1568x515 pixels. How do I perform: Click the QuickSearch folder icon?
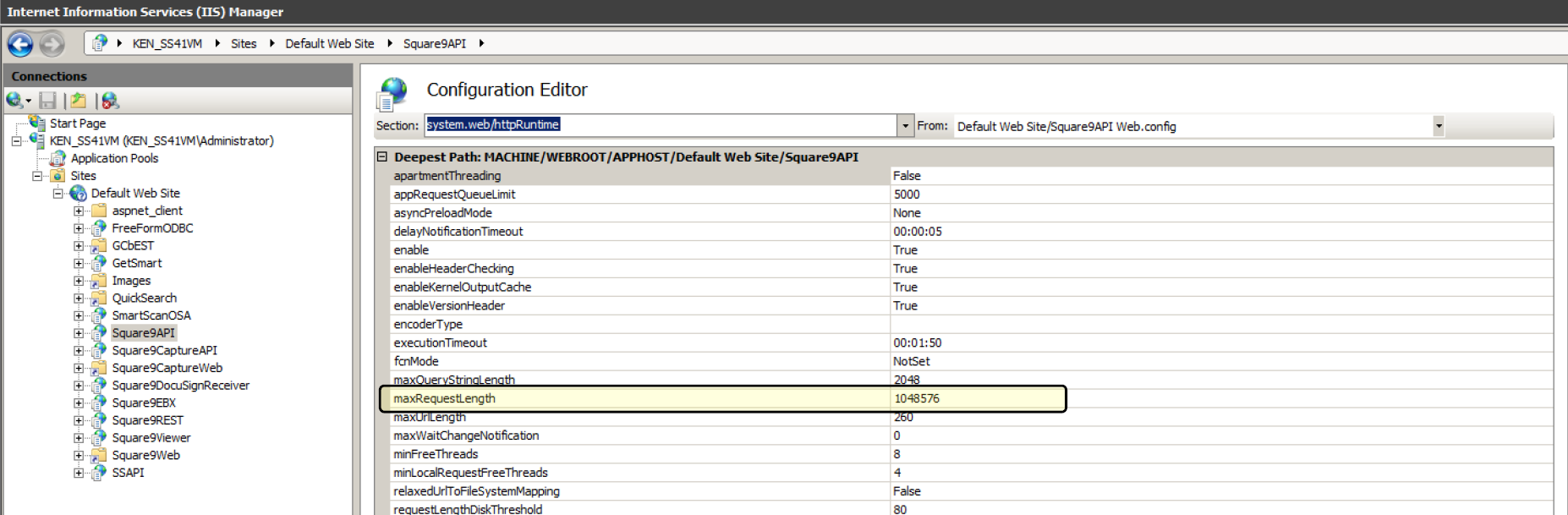[99, 299]
